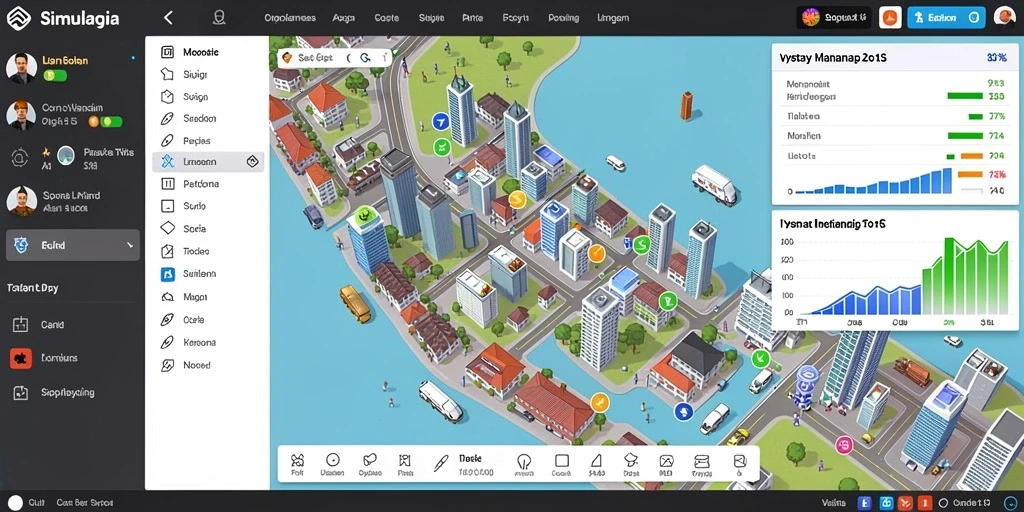Open the Pooling menu in the top bar
Viewport: 1024px width, 512px height.
(x=564, y=18)
